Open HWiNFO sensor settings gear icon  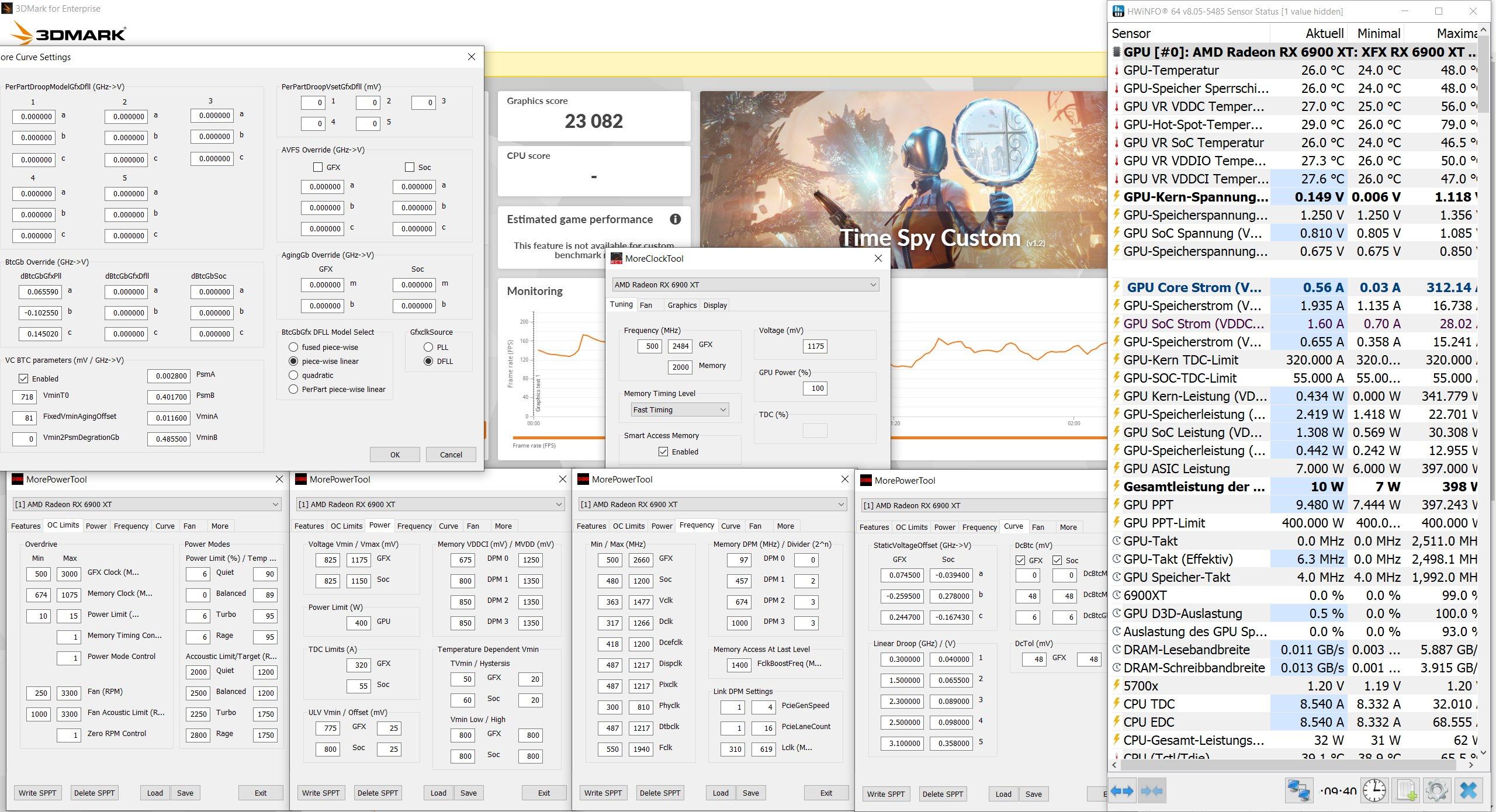coord(1436,791)
